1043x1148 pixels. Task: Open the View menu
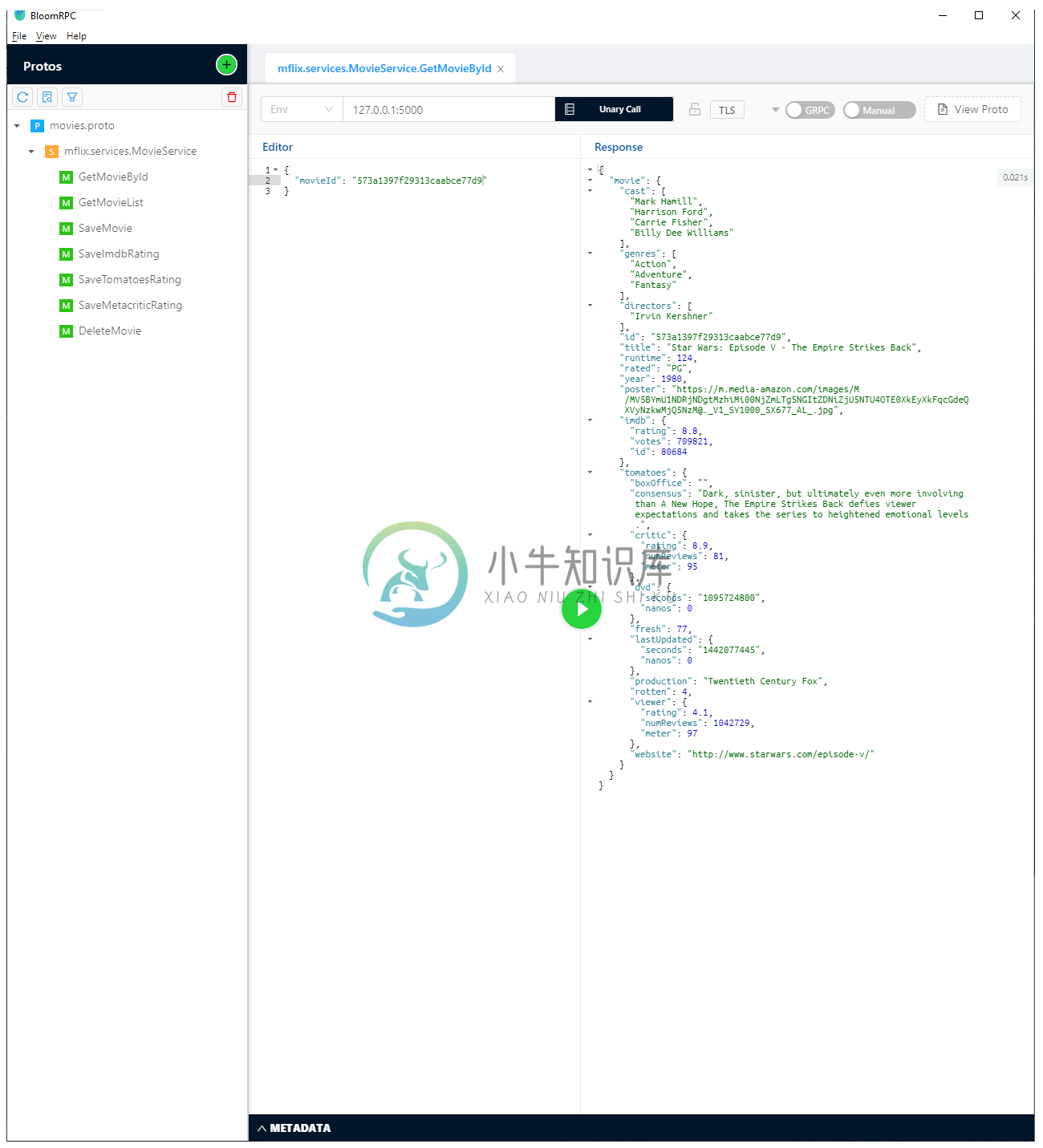pos(47,36)
